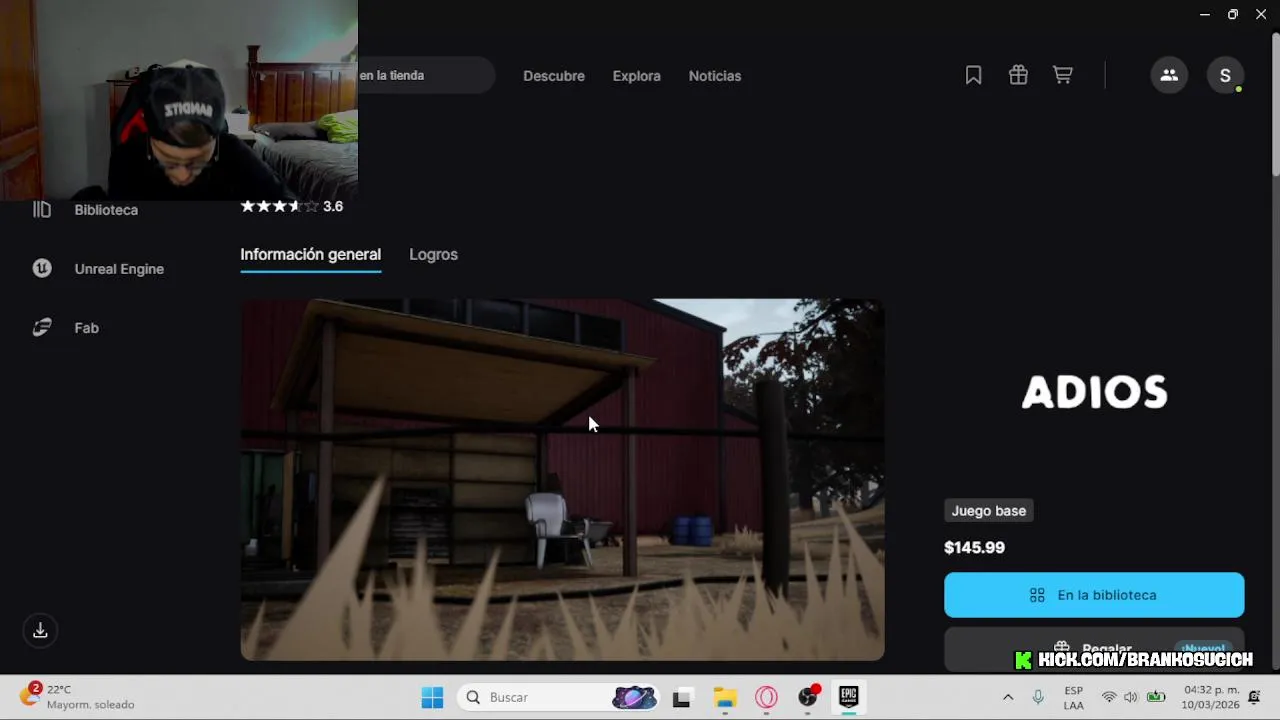This screenshot has width=1280, height=720.
Task: Open the shopping cart icon
Action: 1062,75
